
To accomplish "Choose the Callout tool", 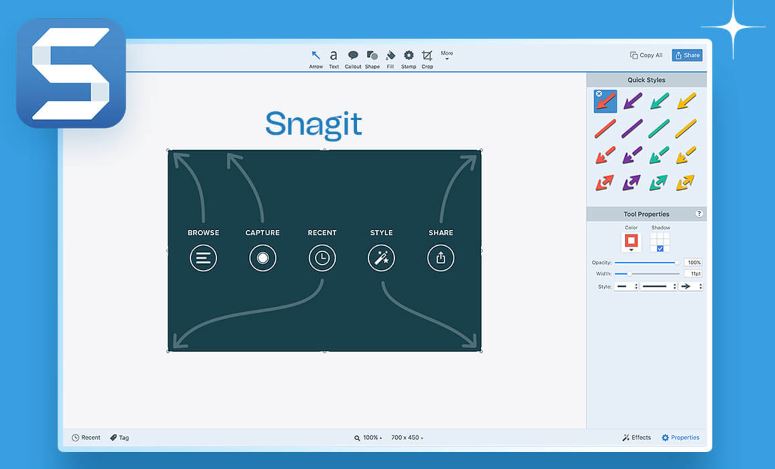I will [x=353, y=59].
